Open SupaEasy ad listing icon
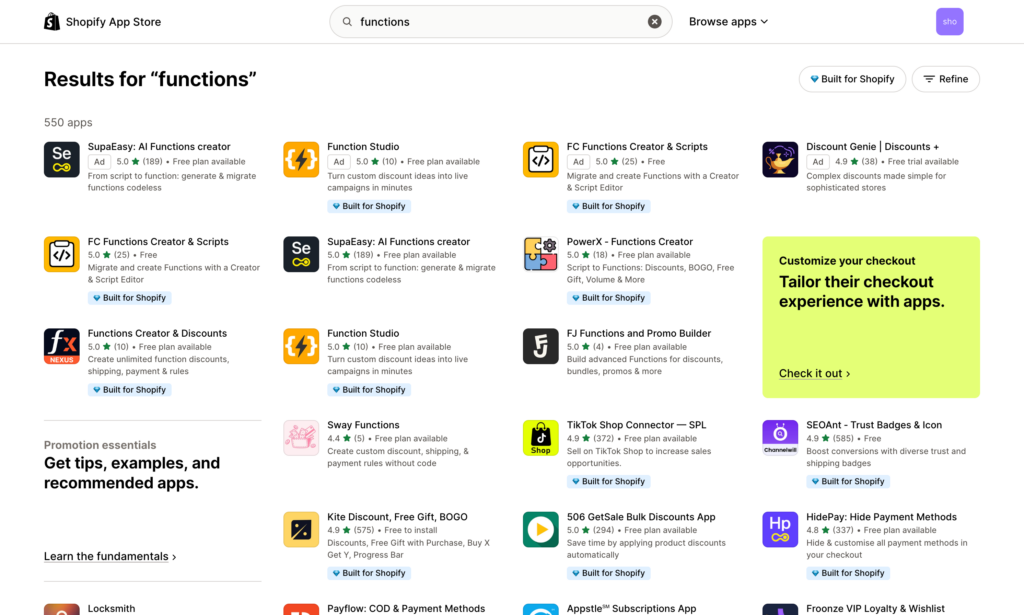The image size is (1024, 615). (x=61, y=159)
